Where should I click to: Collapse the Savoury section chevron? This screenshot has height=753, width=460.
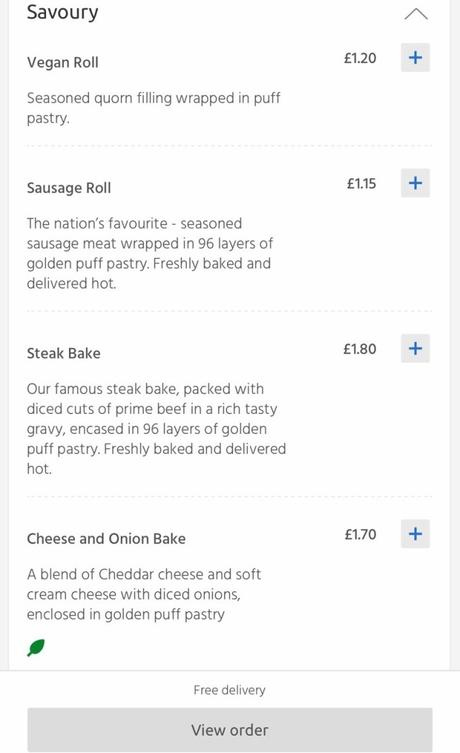(x=416, y=14)
